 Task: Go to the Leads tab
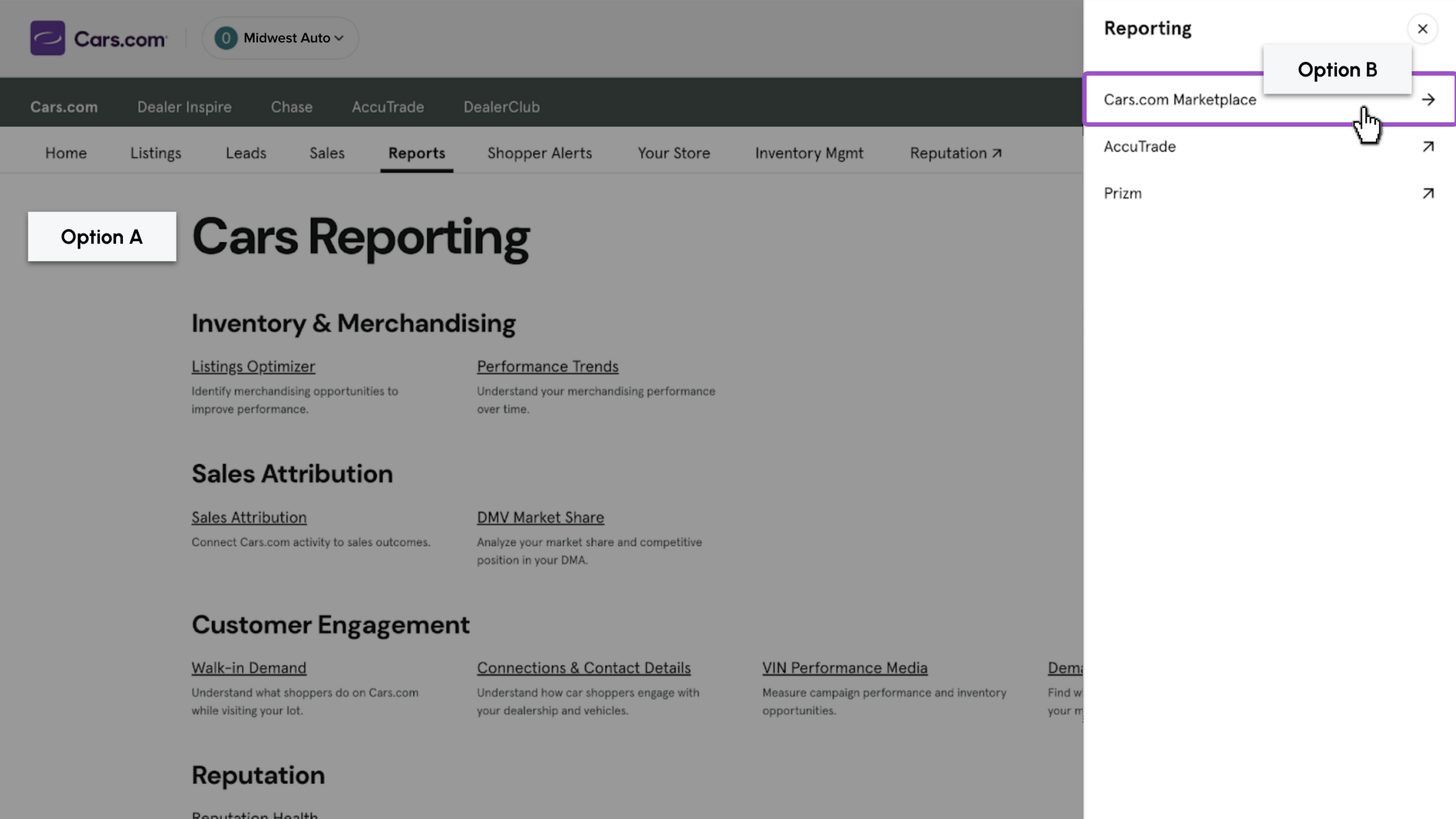[x=246, y=153]
